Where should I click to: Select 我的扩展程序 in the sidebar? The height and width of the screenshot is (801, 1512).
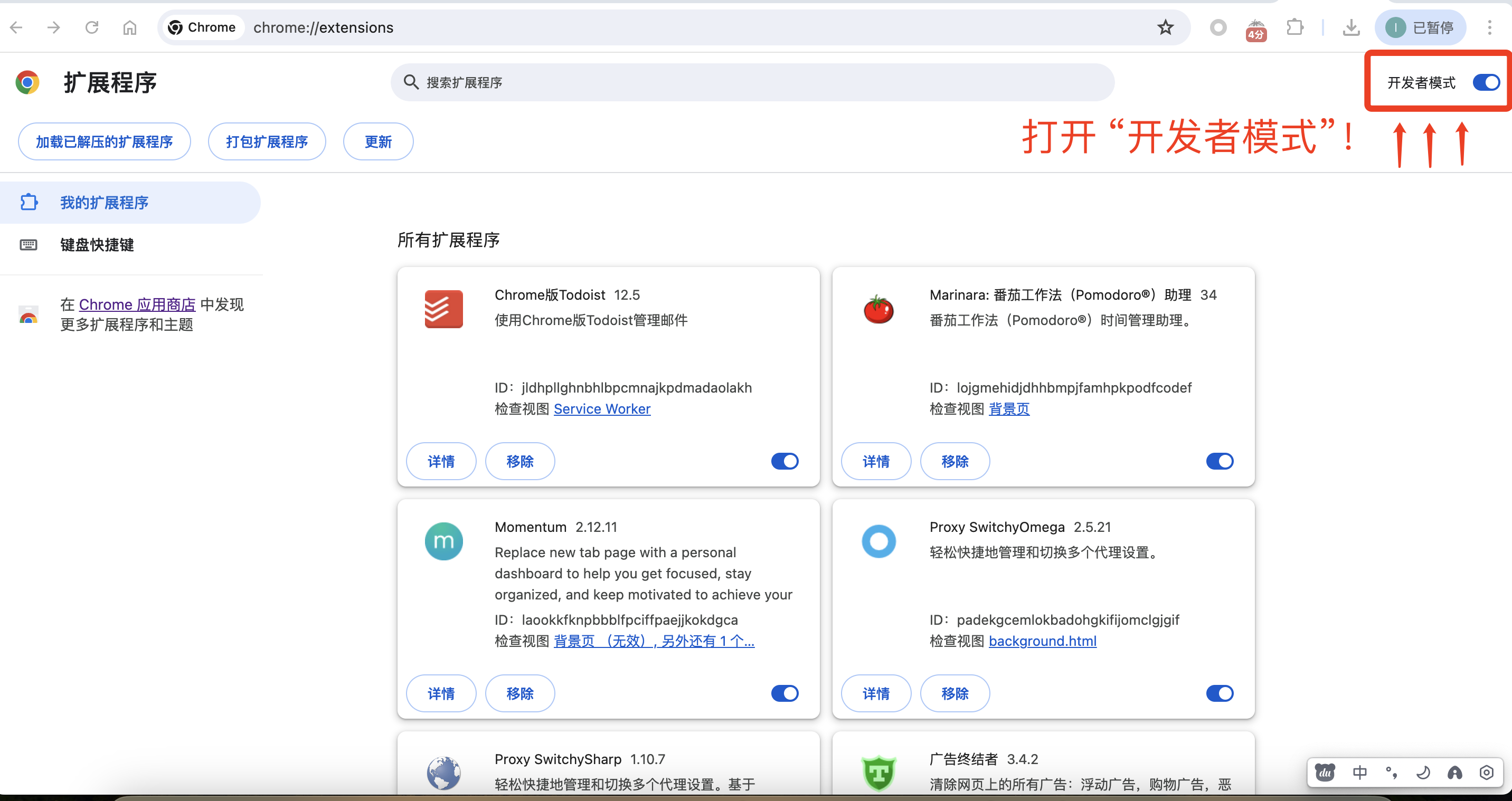coord(130,203)
